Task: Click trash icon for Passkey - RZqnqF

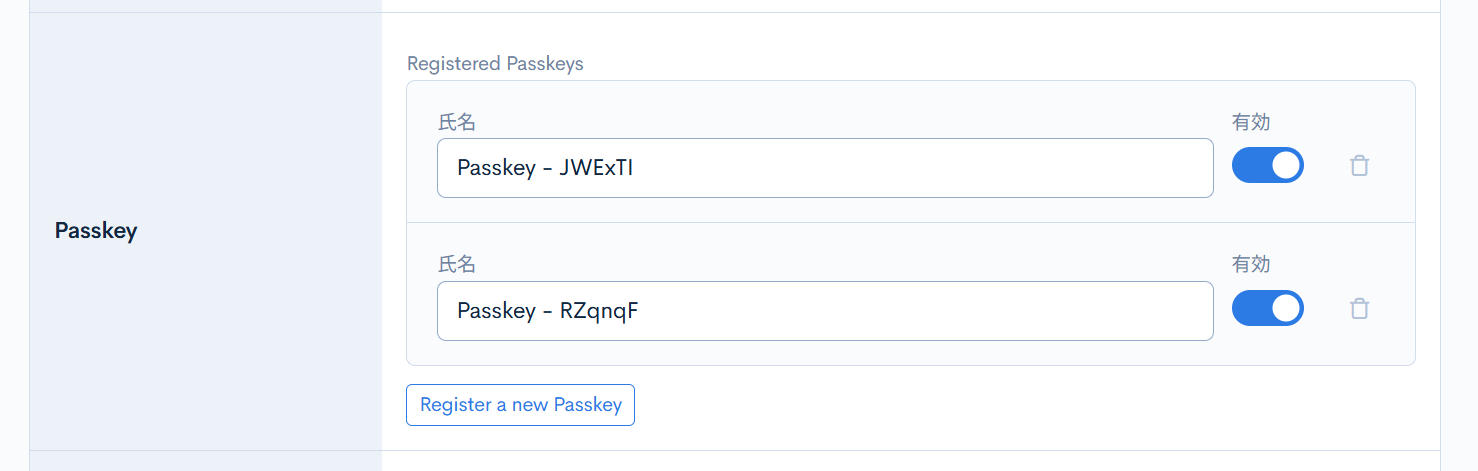Action: [x=1359, y=309]
